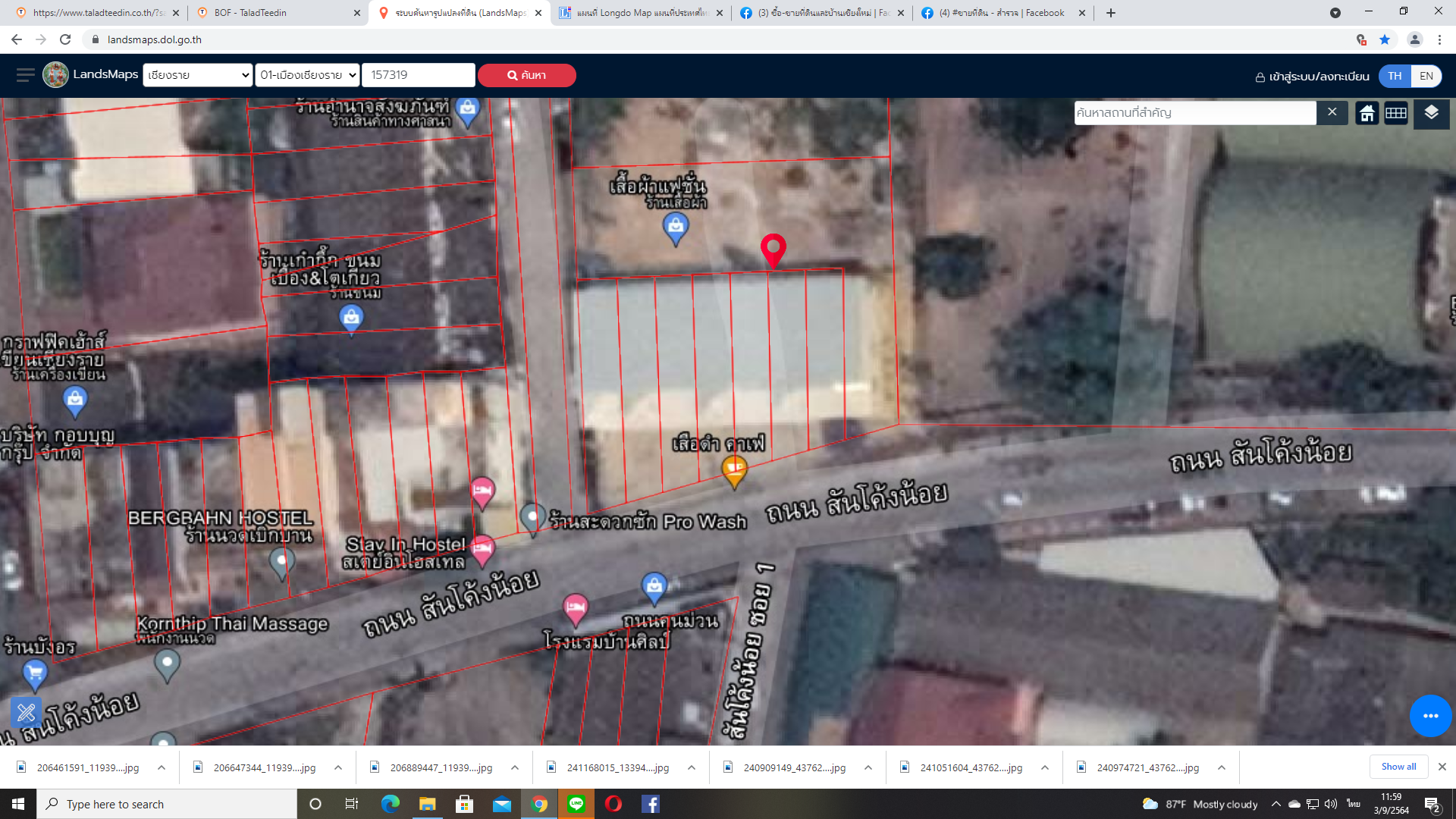1456x819 pixels.
Task: Switch to the BOF - TaladTeedin tab
Action: tap(278, 13)
